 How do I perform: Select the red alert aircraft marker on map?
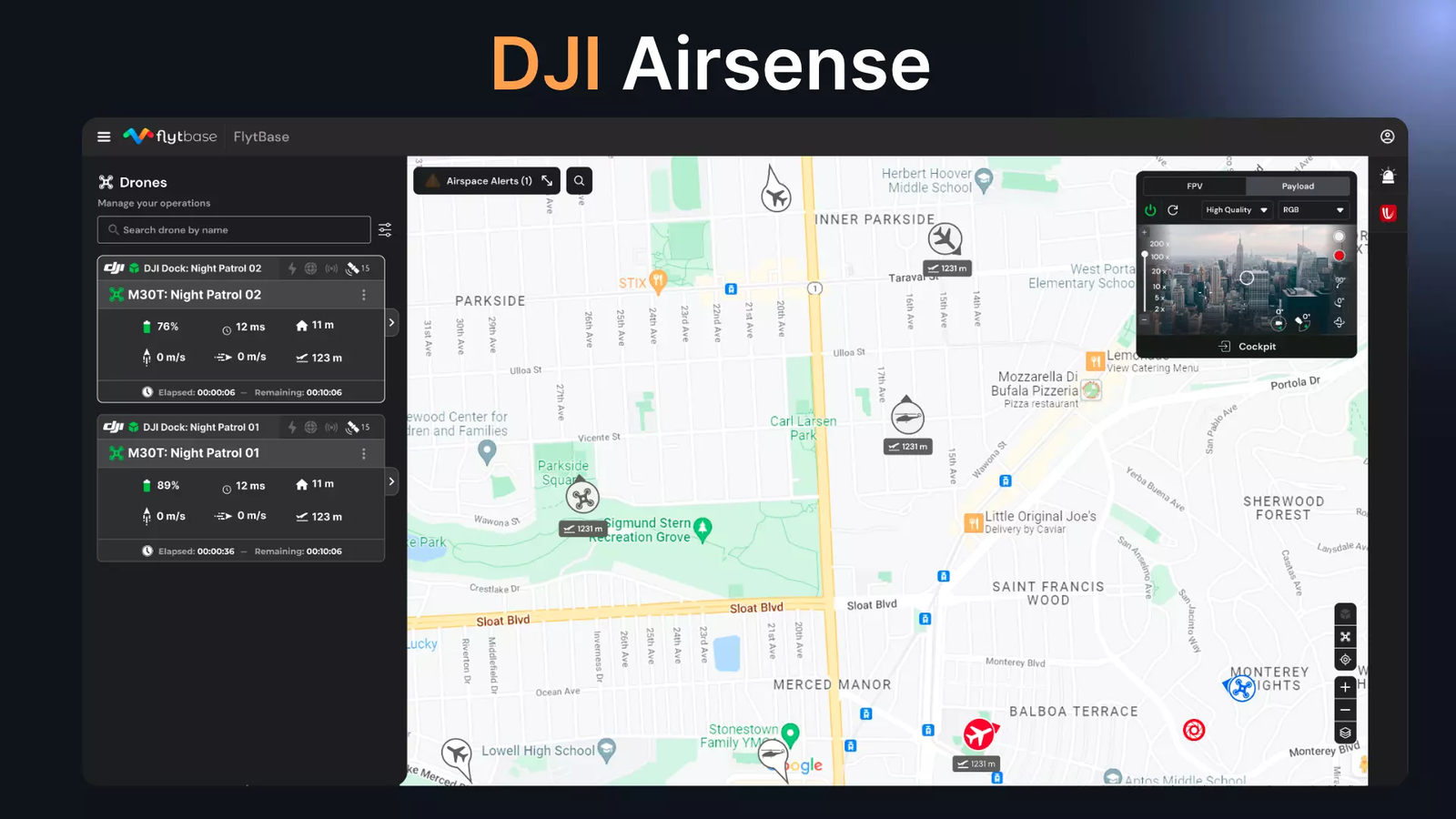click(x=979, y=733)
